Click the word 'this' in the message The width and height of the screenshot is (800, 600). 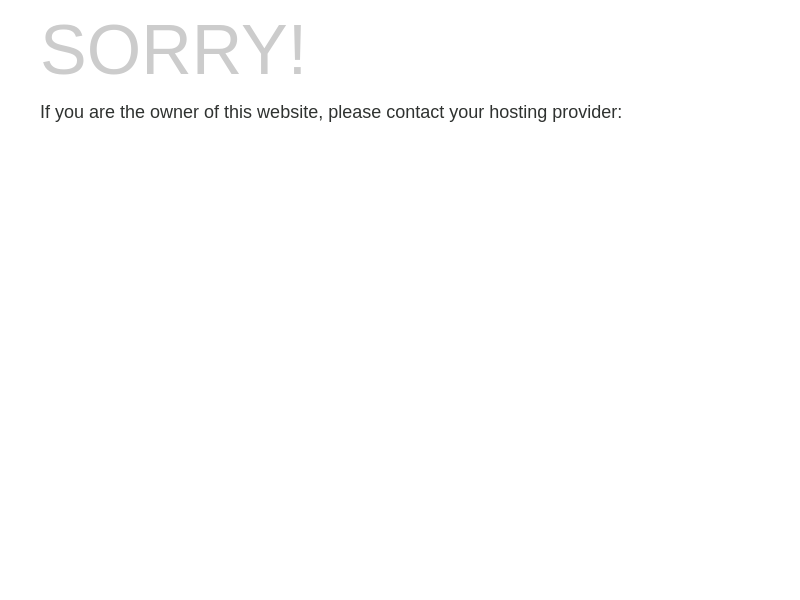238,112
